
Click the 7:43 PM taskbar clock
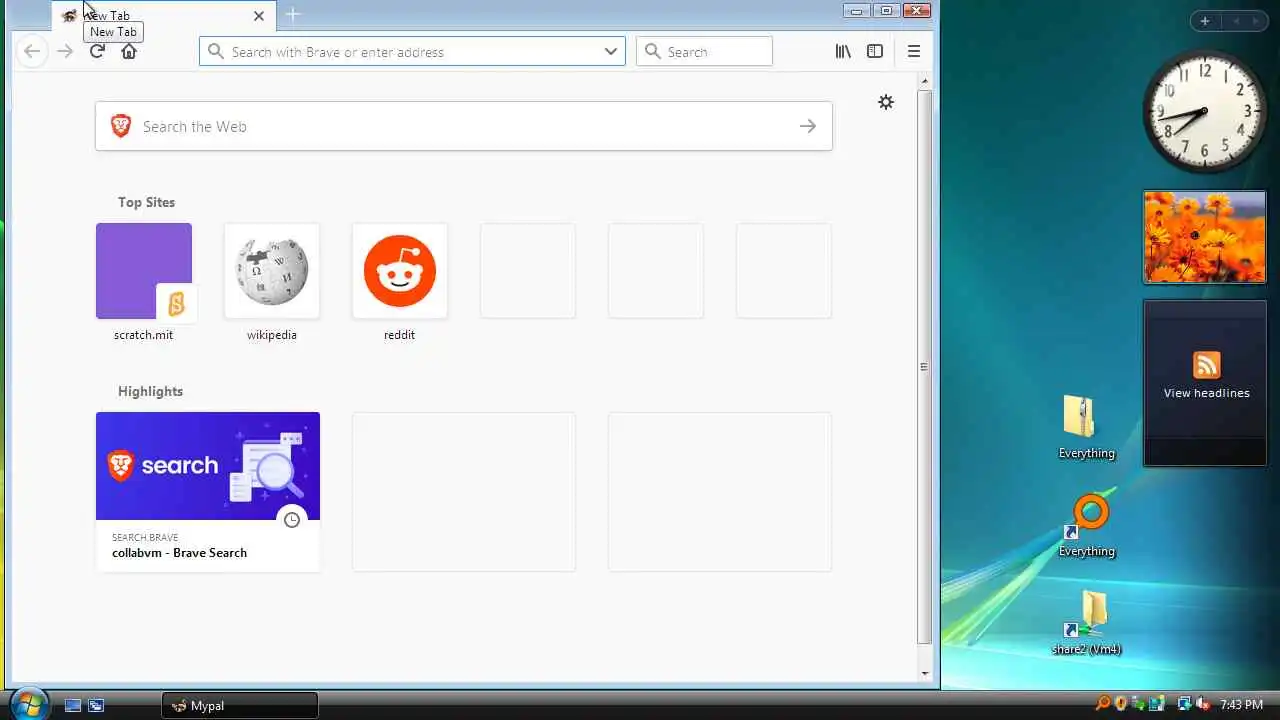[1244, 705]
